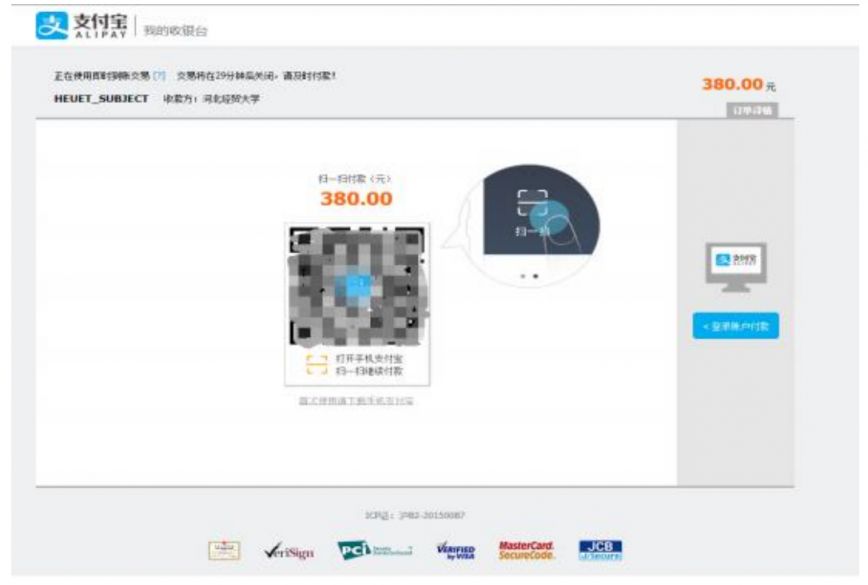This screenshot has width=868, height=585.
Task: Click the cashier title next to logo
Action: (175, 30)
